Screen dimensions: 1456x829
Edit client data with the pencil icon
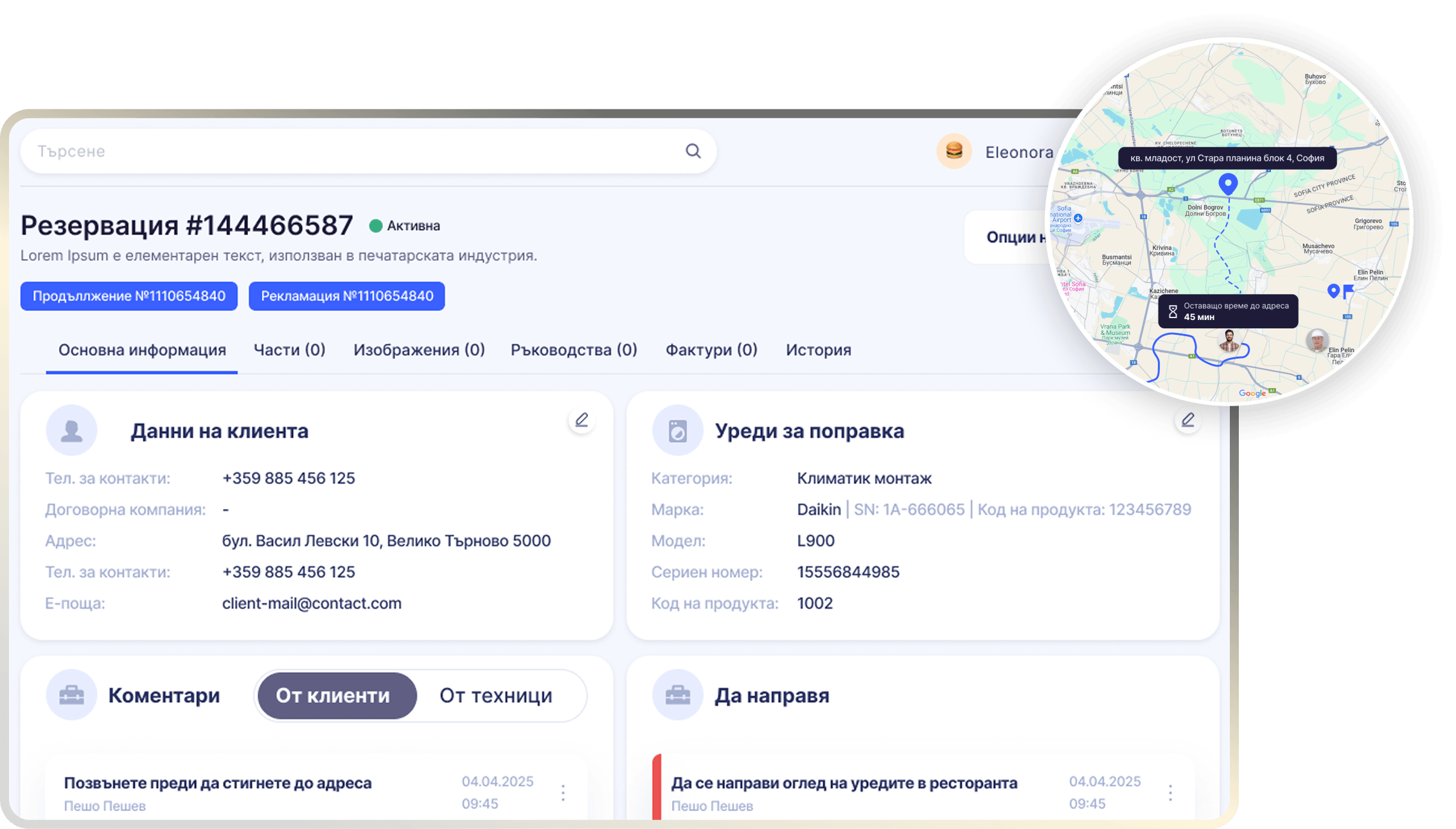(x=582, y=420)
